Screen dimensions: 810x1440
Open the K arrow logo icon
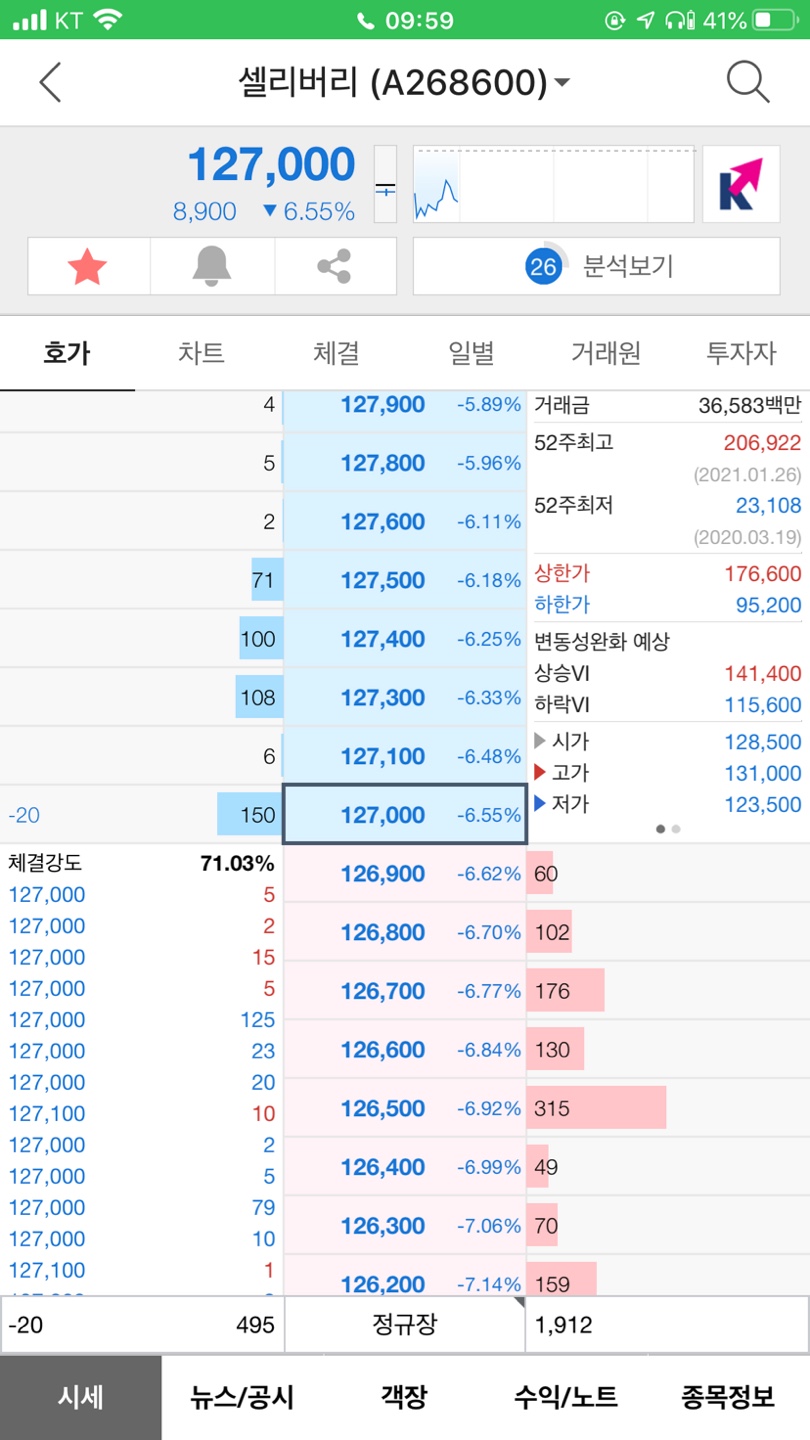pyautogui.click(x=741, y=184)
